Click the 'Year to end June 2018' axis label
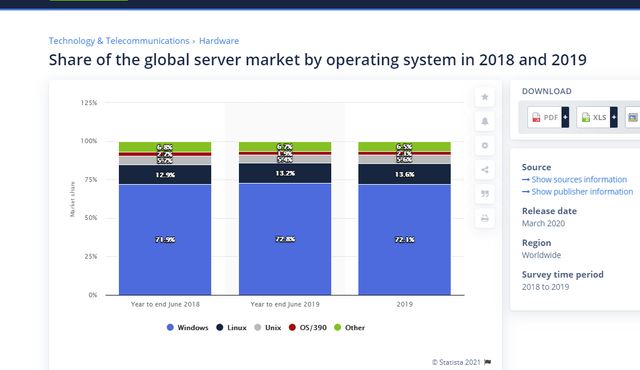 [x=165, y=304]
